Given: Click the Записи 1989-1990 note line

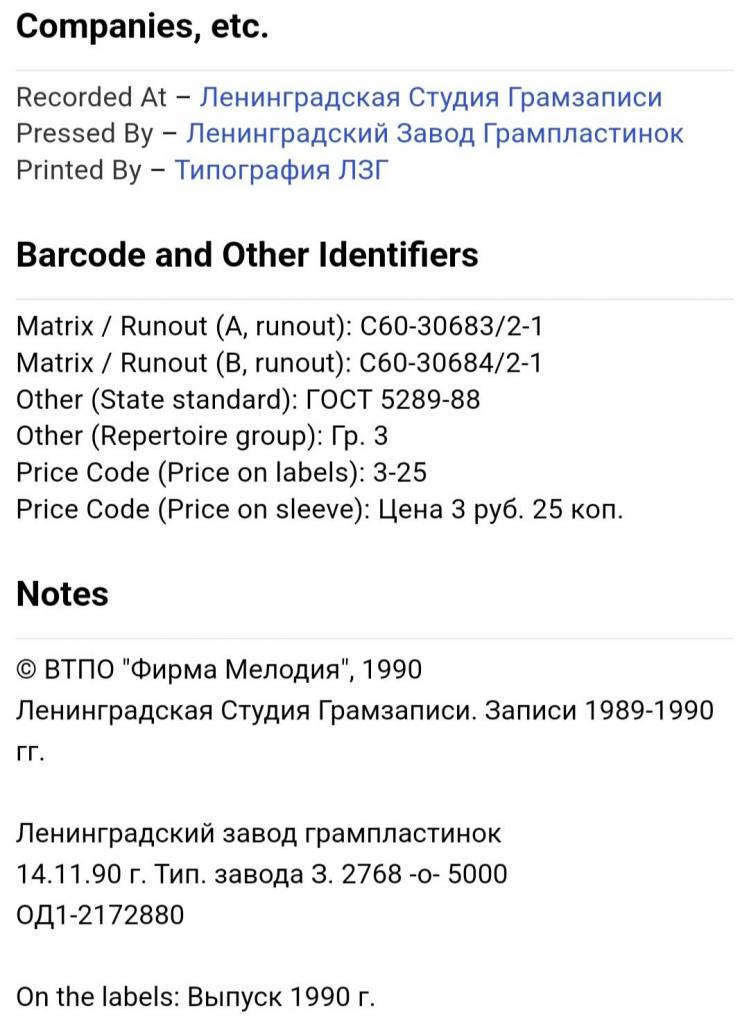Looking at the screenshot, I should [x=364, y=729].
